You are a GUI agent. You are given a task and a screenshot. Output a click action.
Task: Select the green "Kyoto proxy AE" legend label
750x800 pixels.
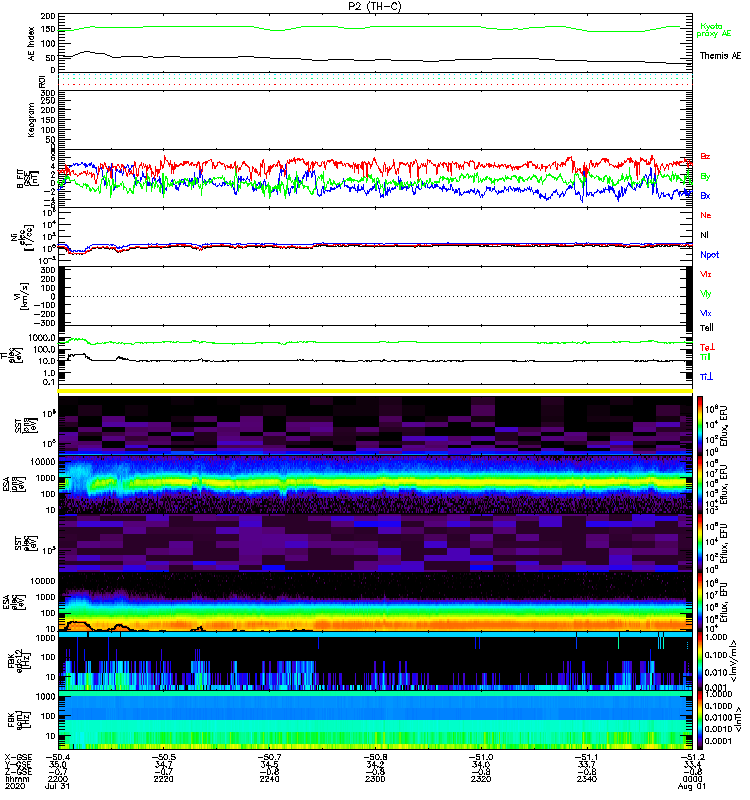[713, 30]
